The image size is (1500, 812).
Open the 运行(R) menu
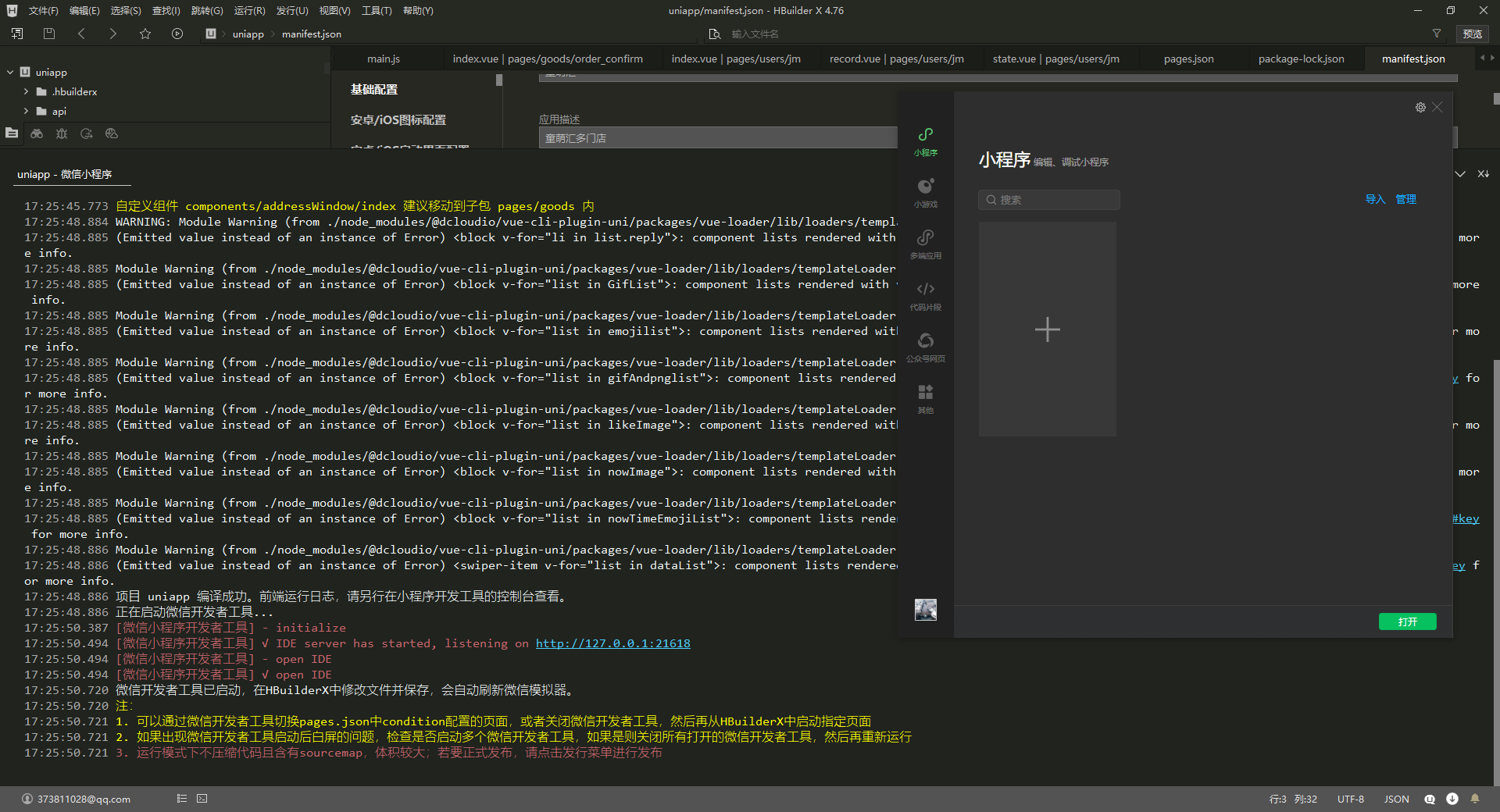tap(249, 10)
